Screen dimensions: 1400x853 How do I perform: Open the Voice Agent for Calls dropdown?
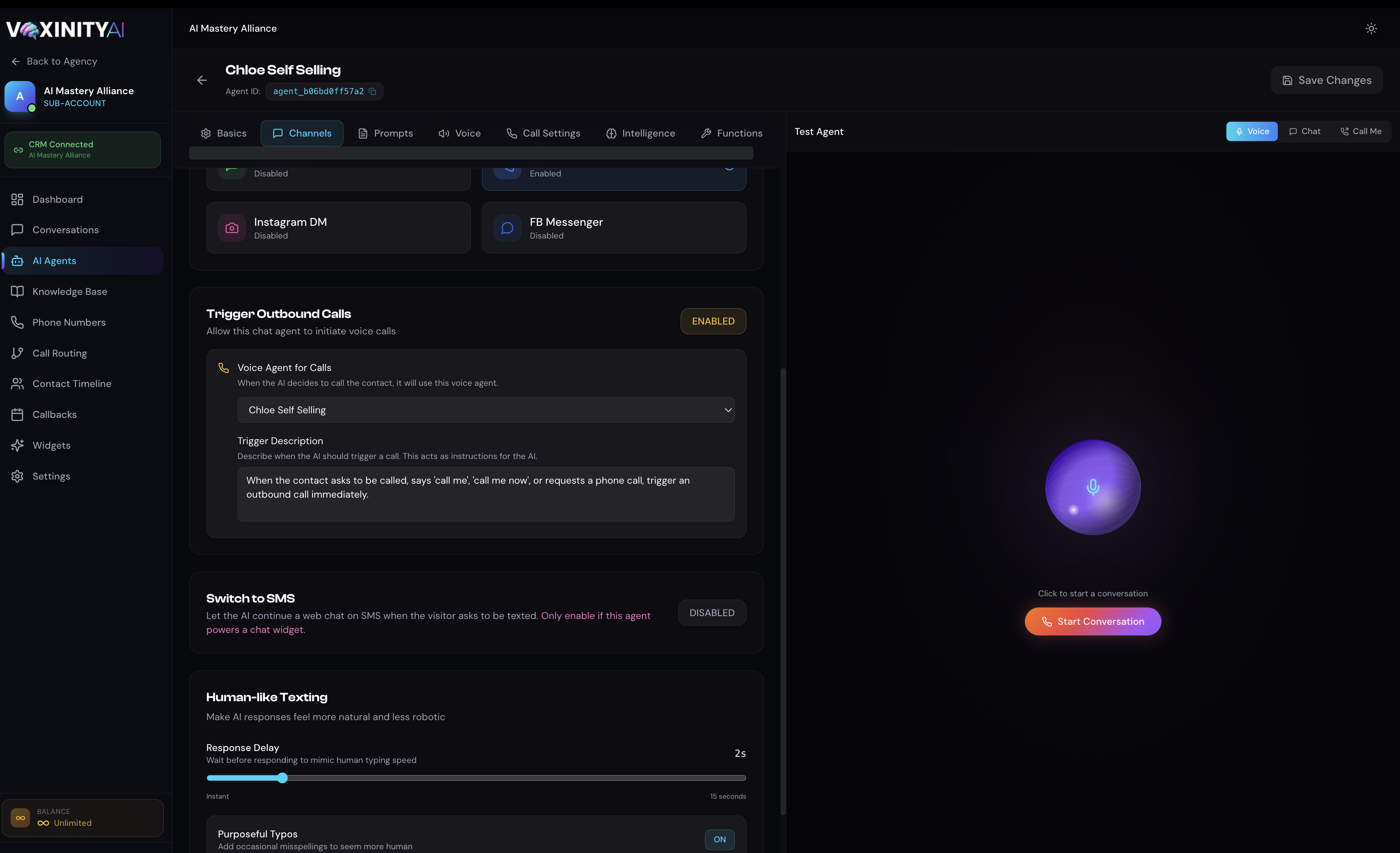click(486, 410)
